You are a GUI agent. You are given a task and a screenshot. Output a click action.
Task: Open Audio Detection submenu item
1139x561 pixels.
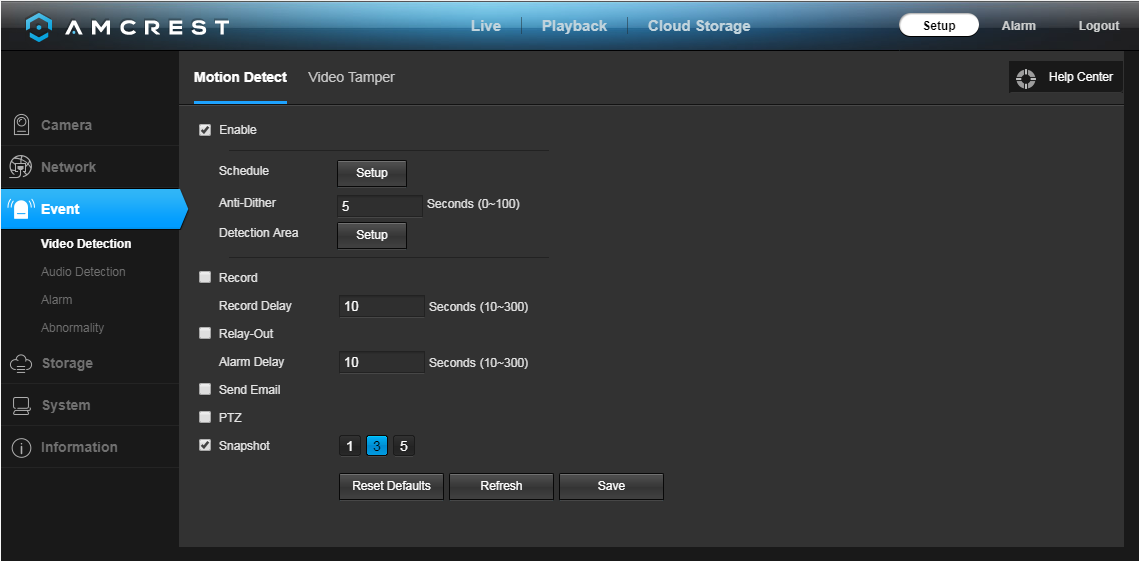(83, 272)
